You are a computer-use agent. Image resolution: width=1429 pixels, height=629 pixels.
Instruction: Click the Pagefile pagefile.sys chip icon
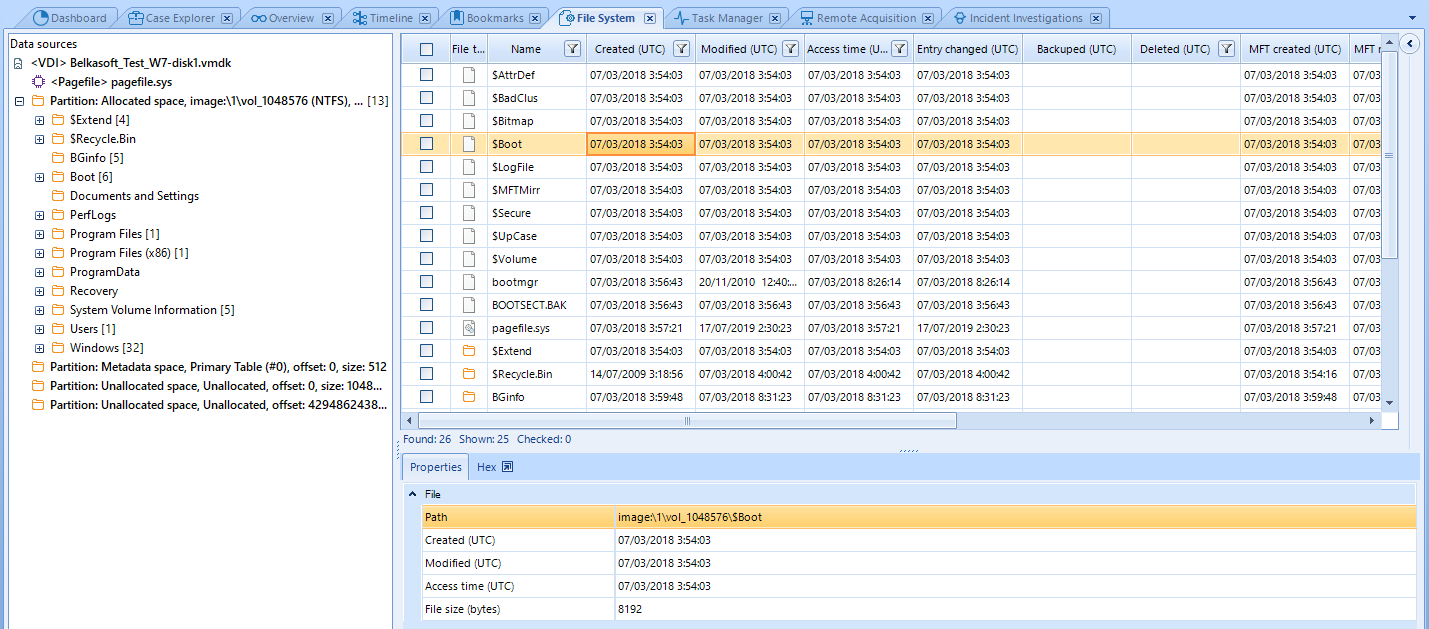(x=39, y=81)
